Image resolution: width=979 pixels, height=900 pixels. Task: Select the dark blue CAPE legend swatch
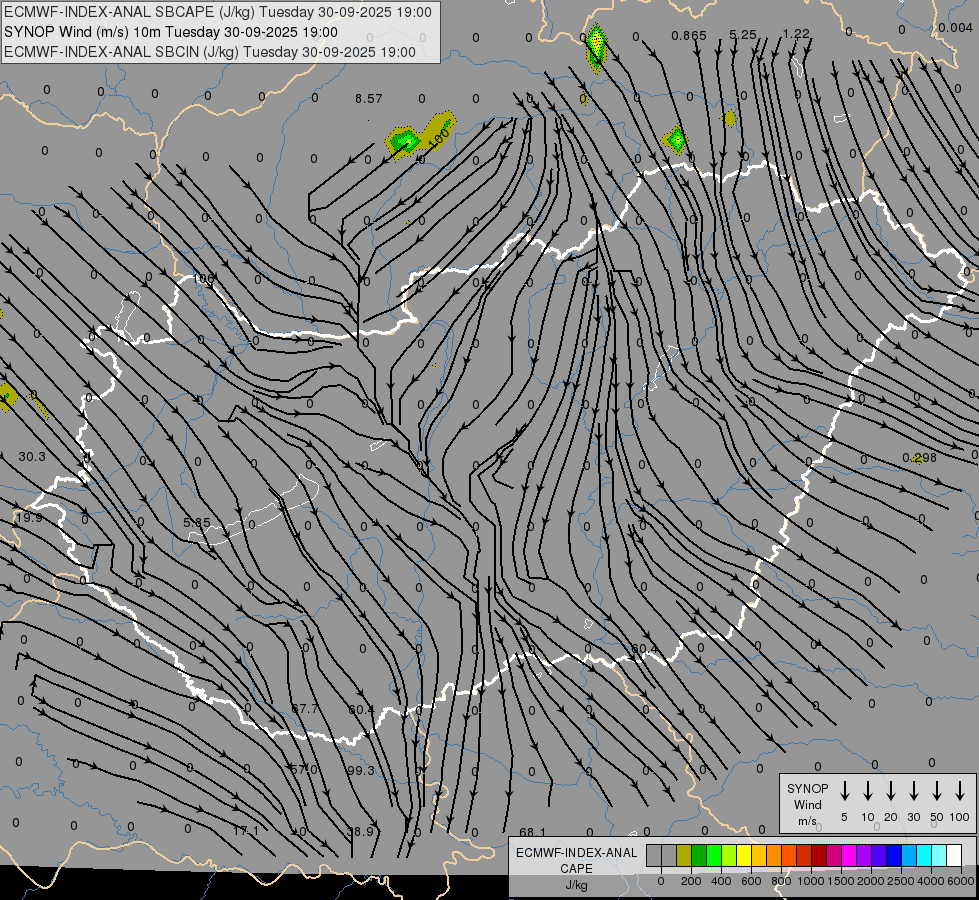893,856
